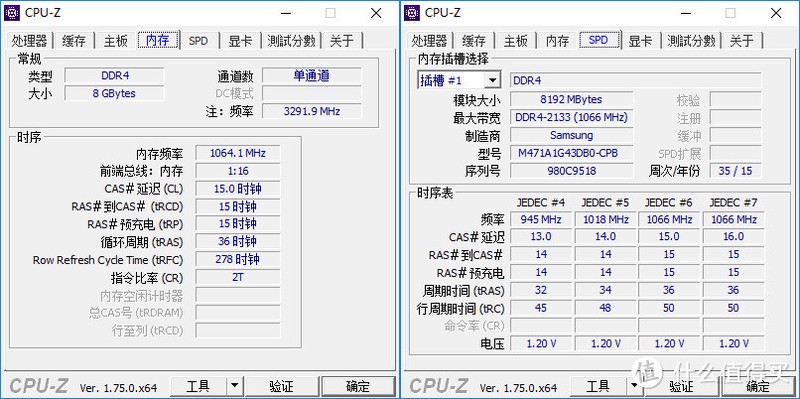
Task: Close the left CPU-Z window
Action: click(x=376, y=13)
